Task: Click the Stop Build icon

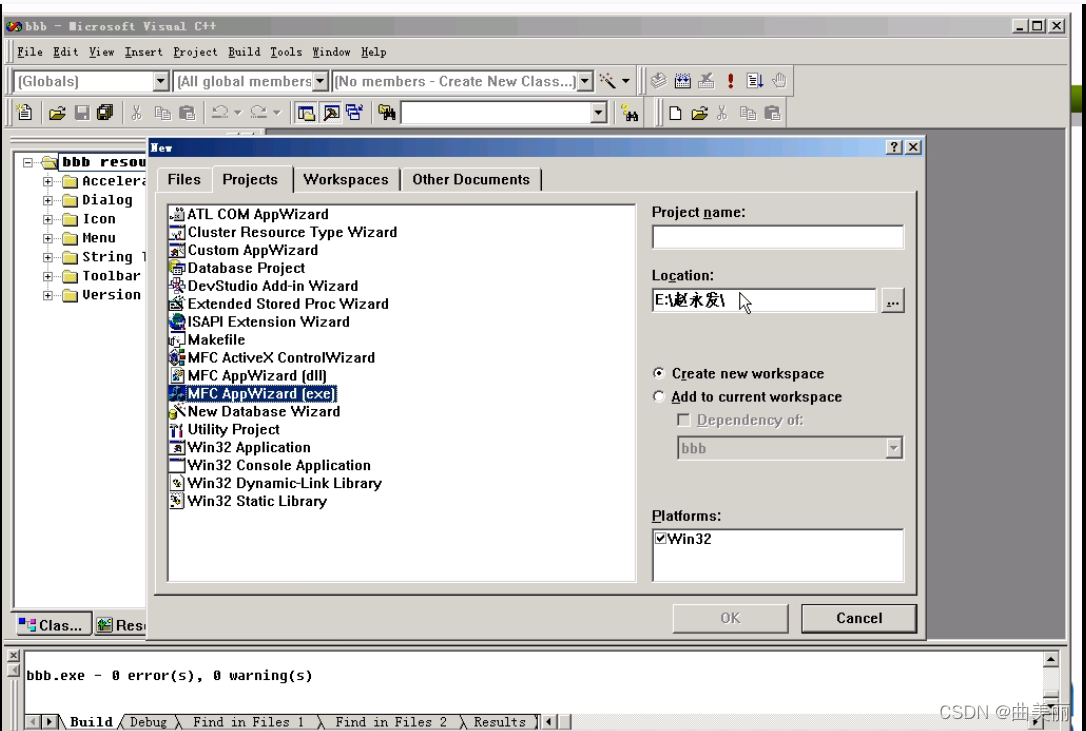Action: click(x=706, y=81)
